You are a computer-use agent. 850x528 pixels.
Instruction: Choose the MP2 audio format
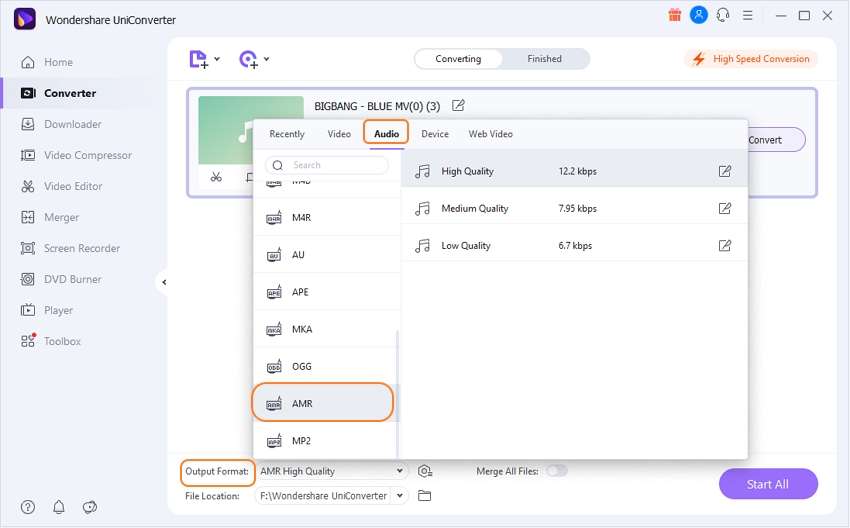[325, 441]
